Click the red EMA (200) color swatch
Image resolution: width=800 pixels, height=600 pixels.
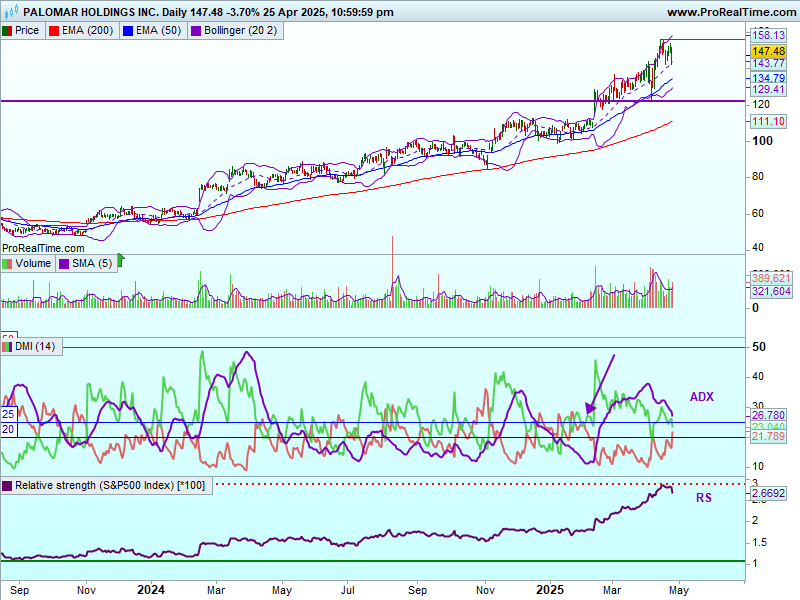[57, 31]
